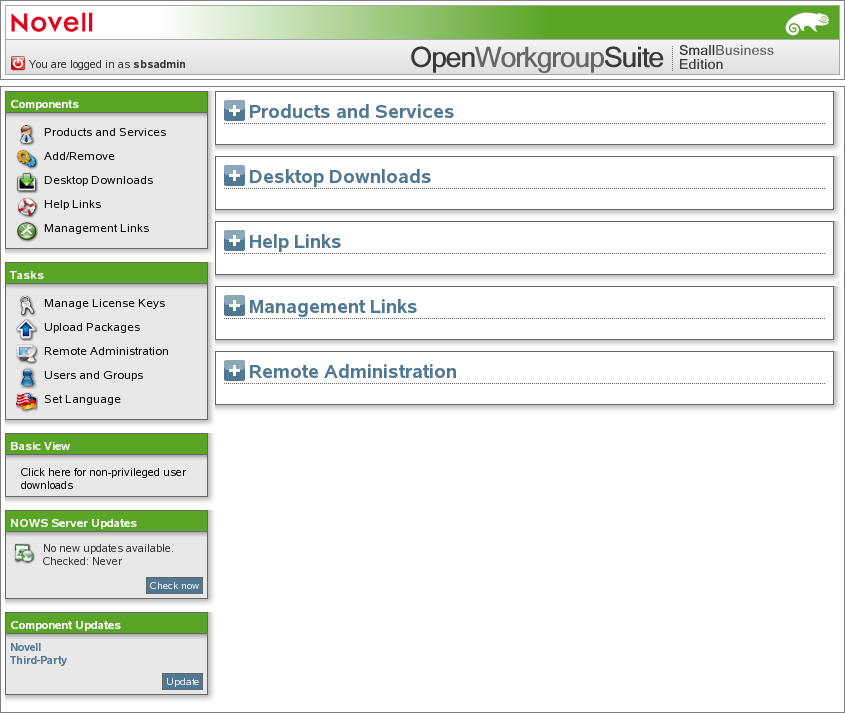
Task: Click the Set Language flags icon
Action: pyautogui.click(x=26, y=402)
